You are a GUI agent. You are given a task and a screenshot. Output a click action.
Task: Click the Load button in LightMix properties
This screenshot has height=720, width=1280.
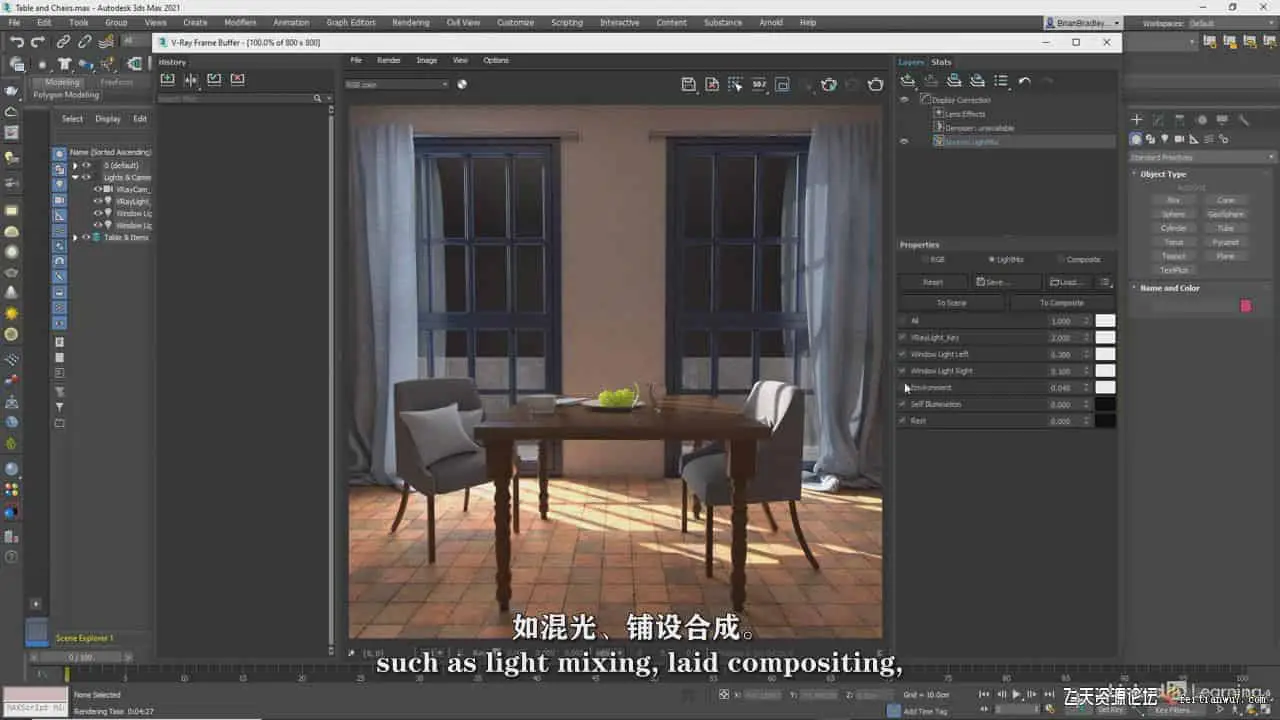[x=1069, y=282]
